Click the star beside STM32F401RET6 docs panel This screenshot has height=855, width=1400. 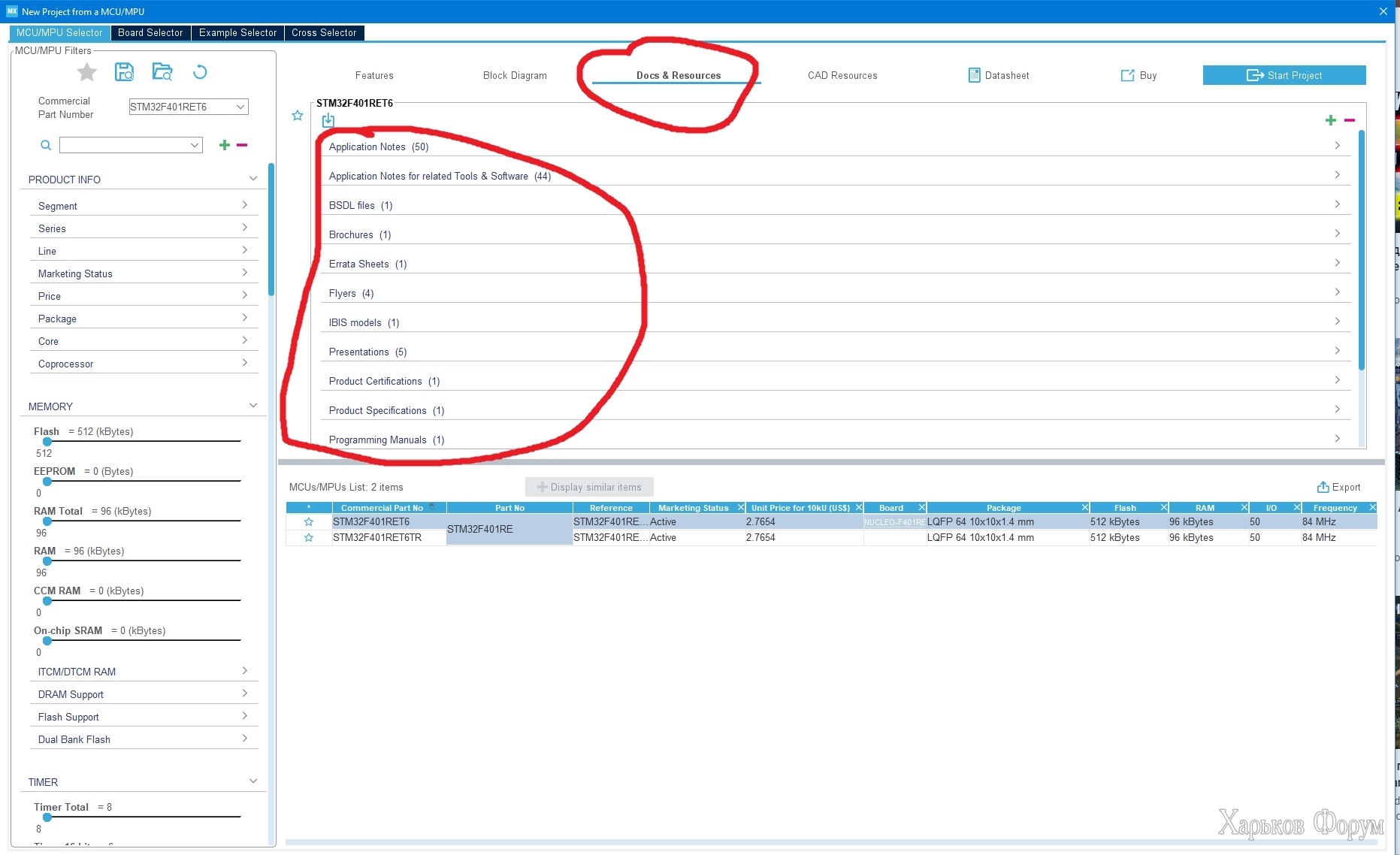click(298, 116)
